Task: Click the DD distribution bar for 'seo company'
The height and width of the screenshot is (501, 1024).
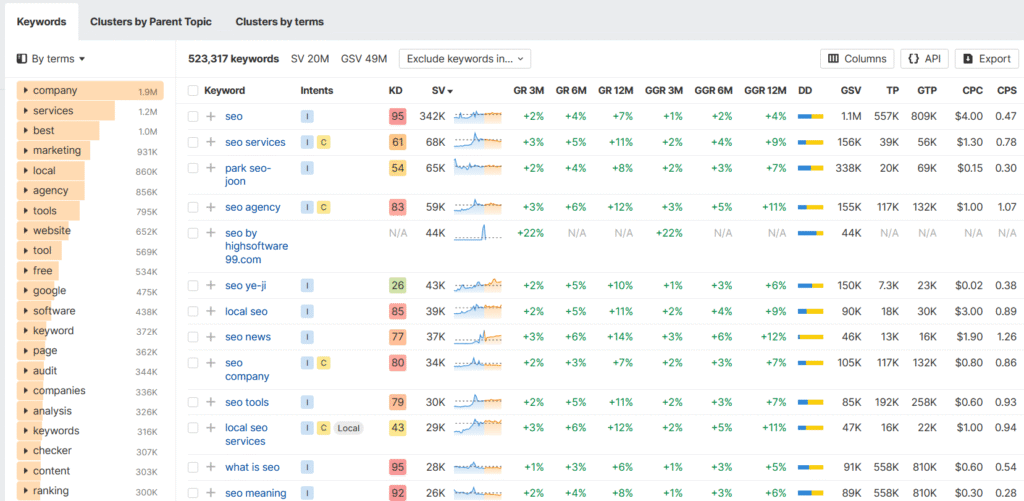Action: (x=810, y=362)
